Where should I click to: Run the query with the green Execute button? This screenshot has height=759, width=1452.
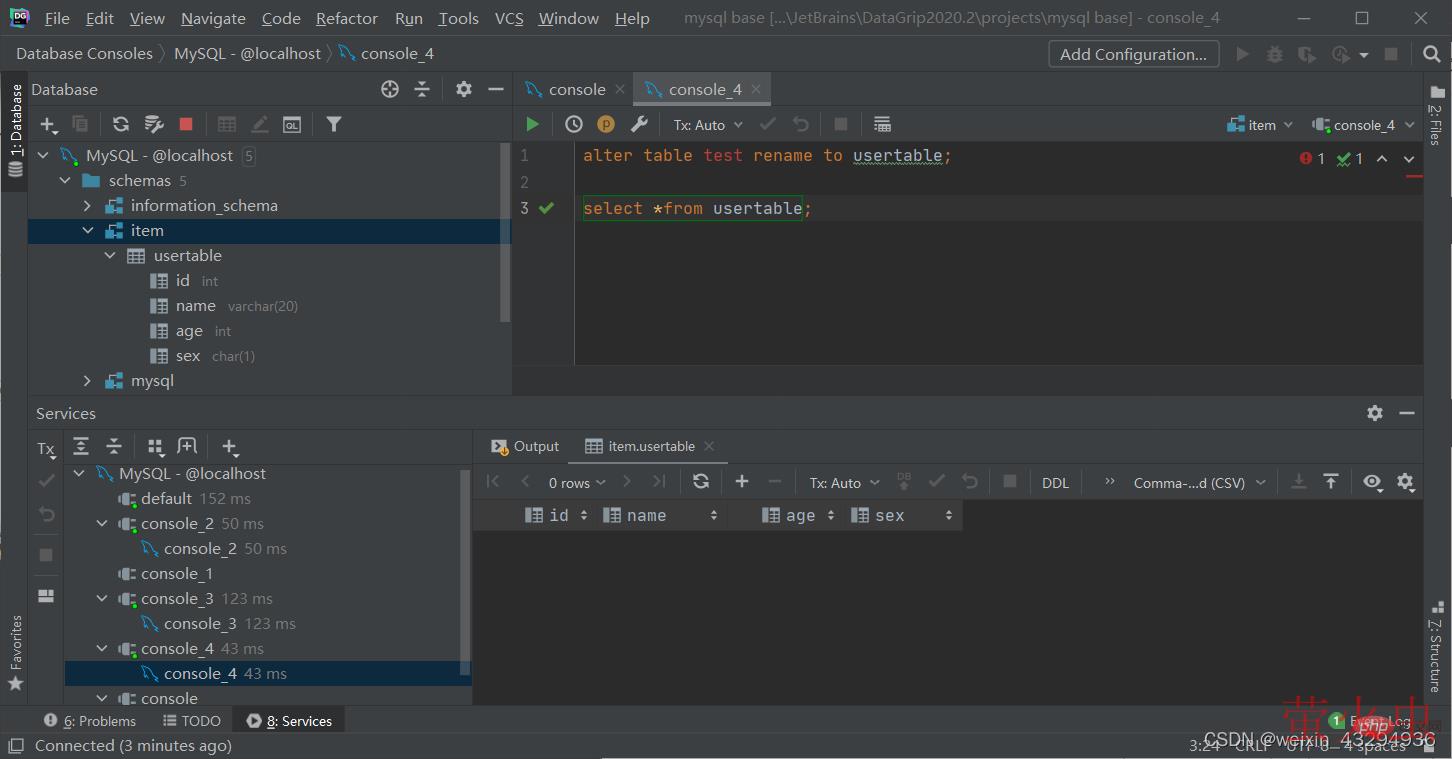coord(532,124)
